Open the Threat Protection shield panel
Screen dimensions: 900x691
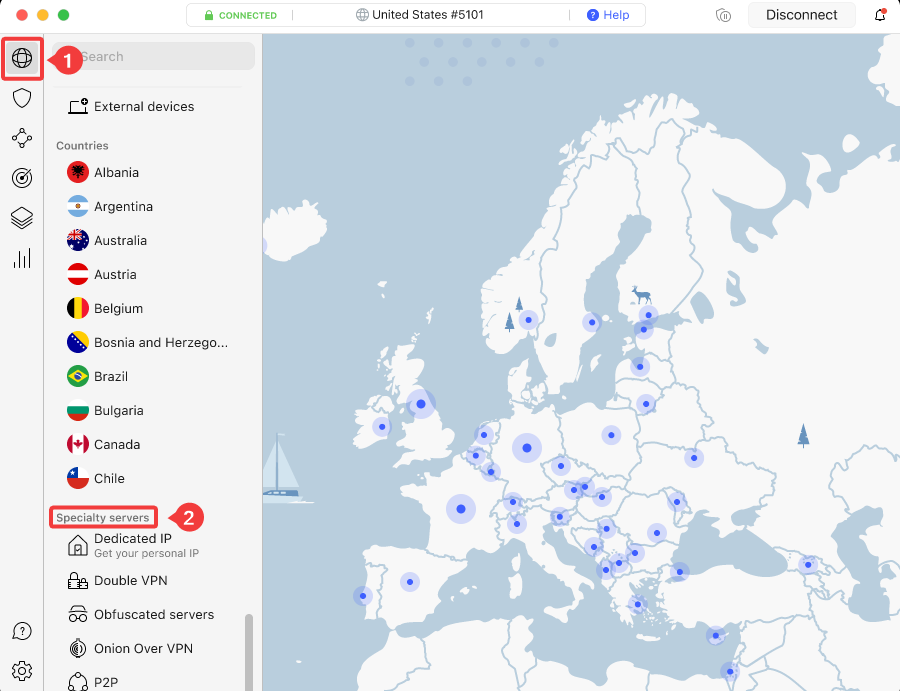pyautogui.click(x=22, y=98)
